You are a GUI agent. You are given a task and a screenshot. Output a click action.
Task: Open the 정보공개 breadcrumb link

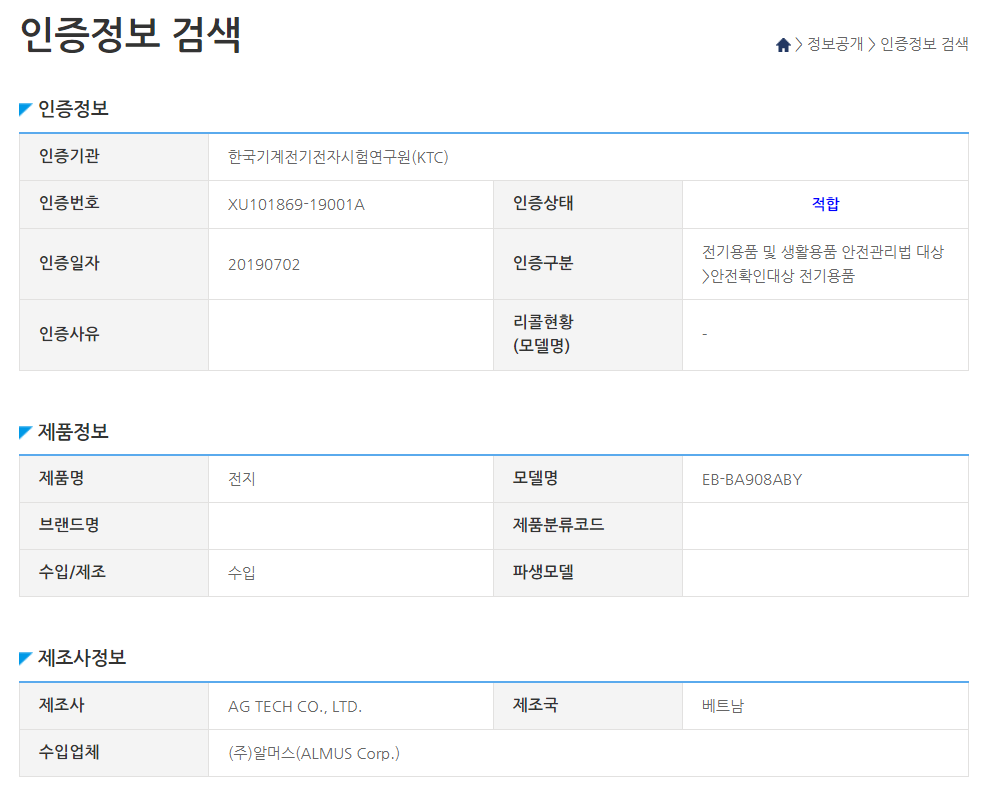[834, 45]
